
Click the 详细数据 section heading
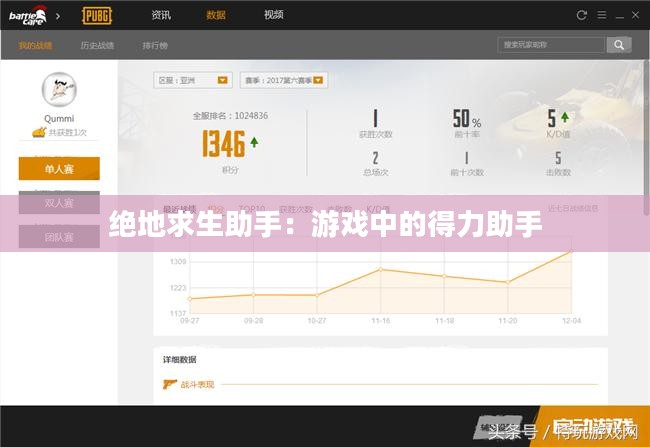tap(179, 360)
